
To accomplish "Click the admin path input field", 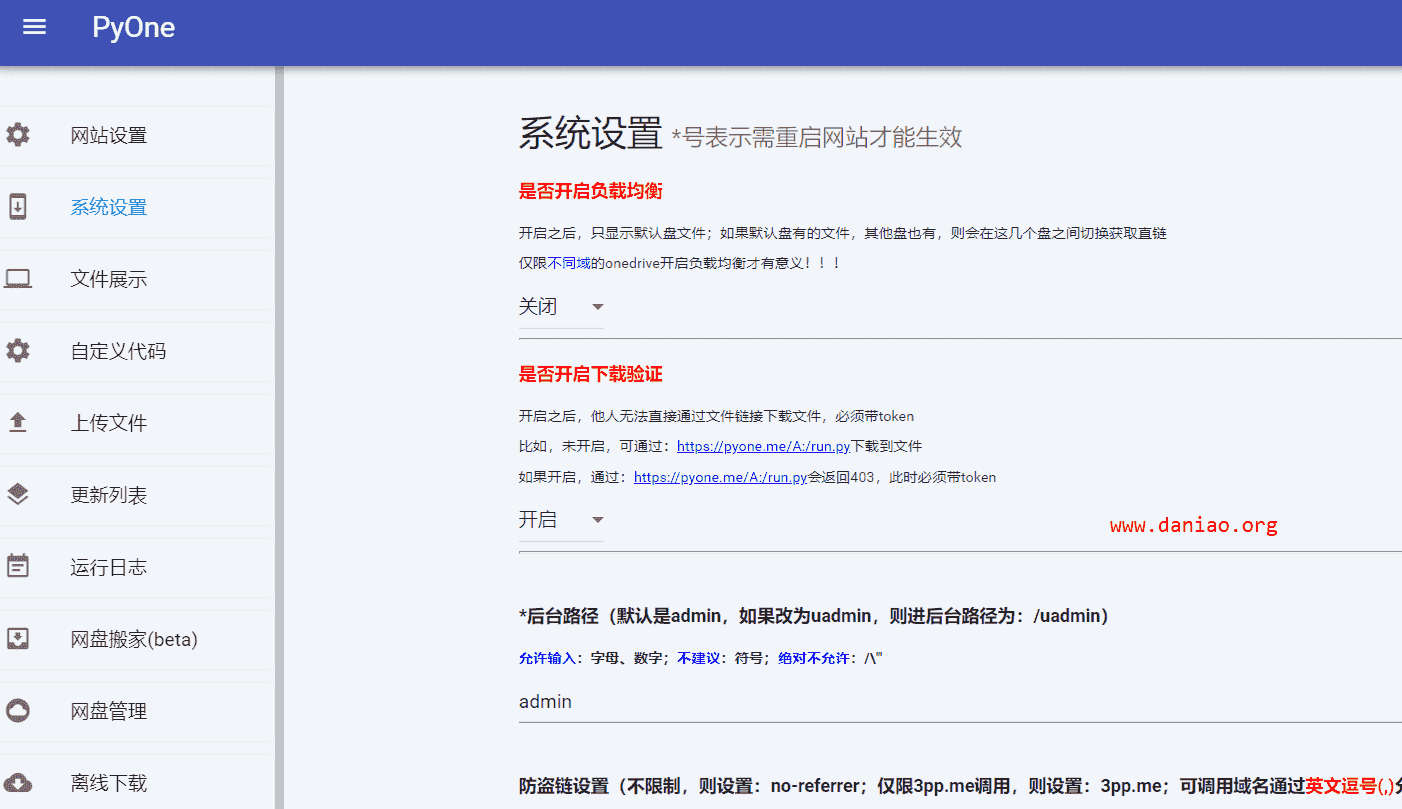I will (960, 702).
